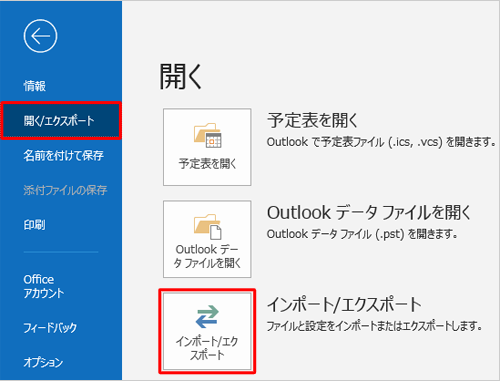Click the .ics, .vcs description text
Image resolution: width=500 pixels, height=381 pixels.
381,142
